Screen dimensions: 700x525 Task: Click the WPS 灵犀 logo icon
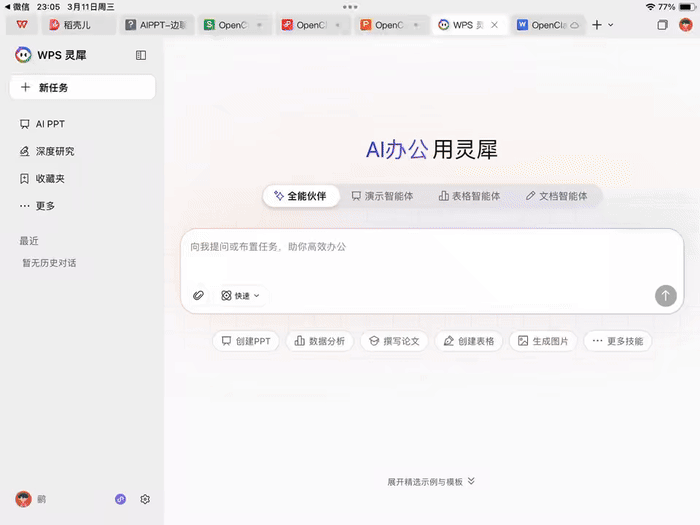(23, 55)
